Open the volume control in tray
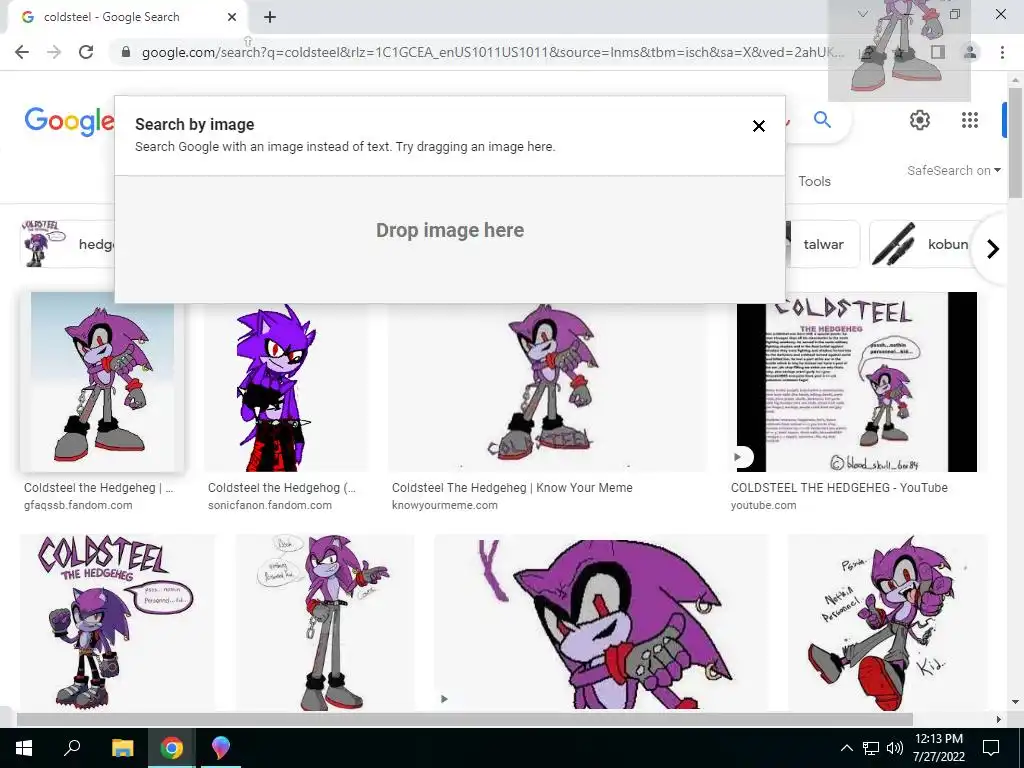 (x=895, y=748)
